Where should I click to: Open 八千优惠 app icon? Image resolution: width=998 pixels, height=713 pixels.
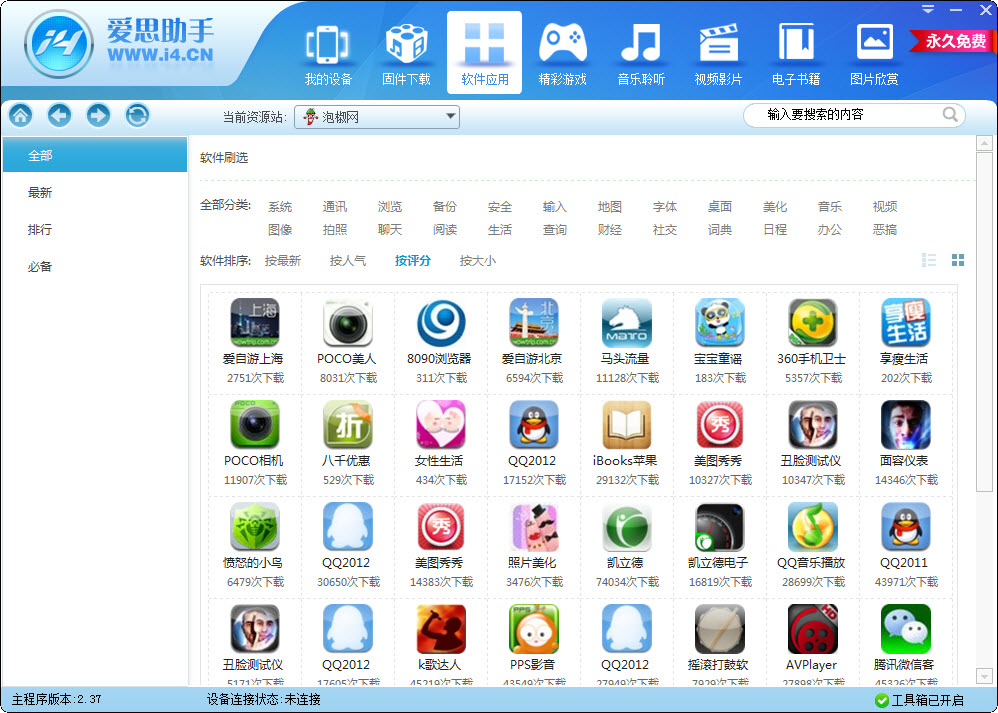coord(348,425)
